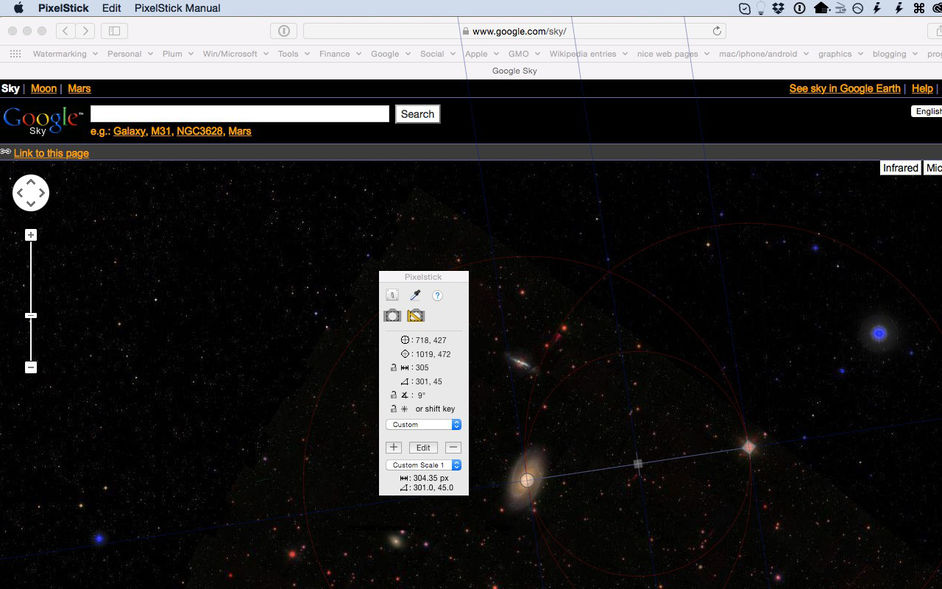This screenshot has height=589, width=942.
Task: Click the Safari reload page icon
Action: click(x=717, y=31)
